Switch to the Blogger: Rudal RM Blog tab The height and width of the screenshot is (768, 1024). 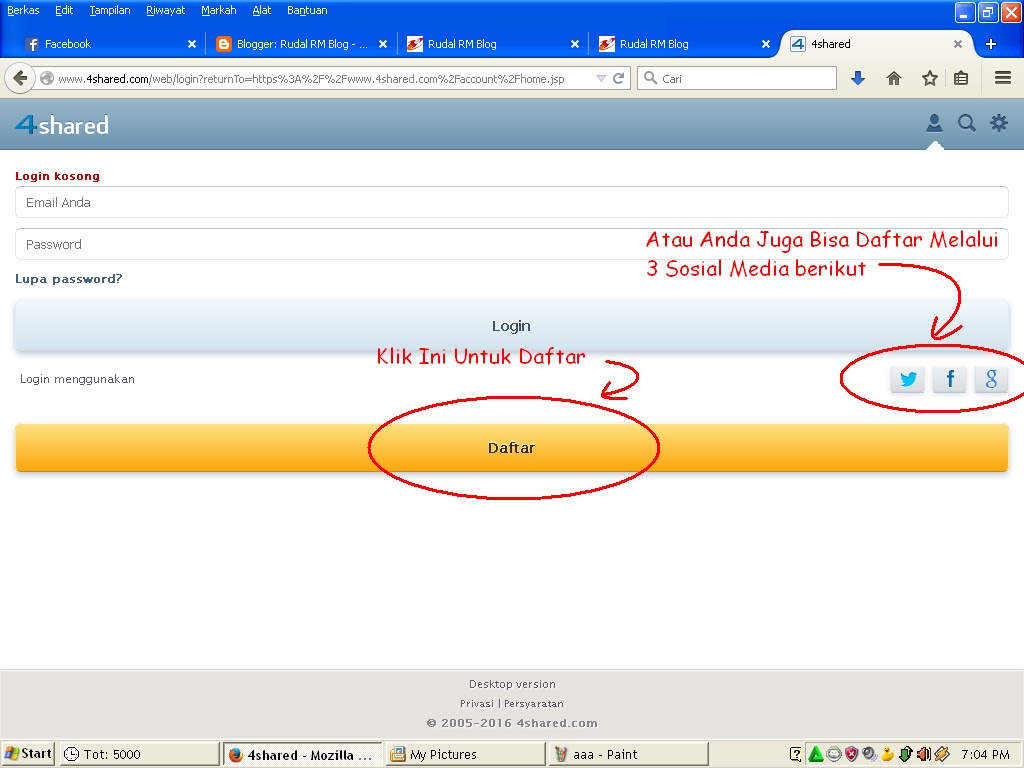coord(302,44)
